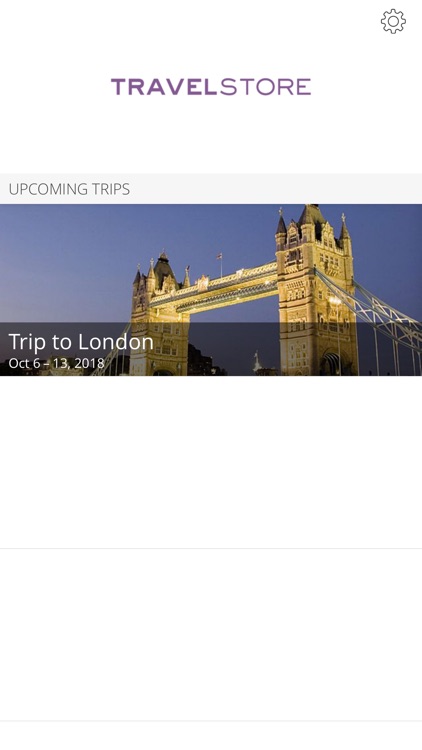Screen dimensions: 422x750
Task: Click the thin STORE part of logo
Action: coord(266,87)
